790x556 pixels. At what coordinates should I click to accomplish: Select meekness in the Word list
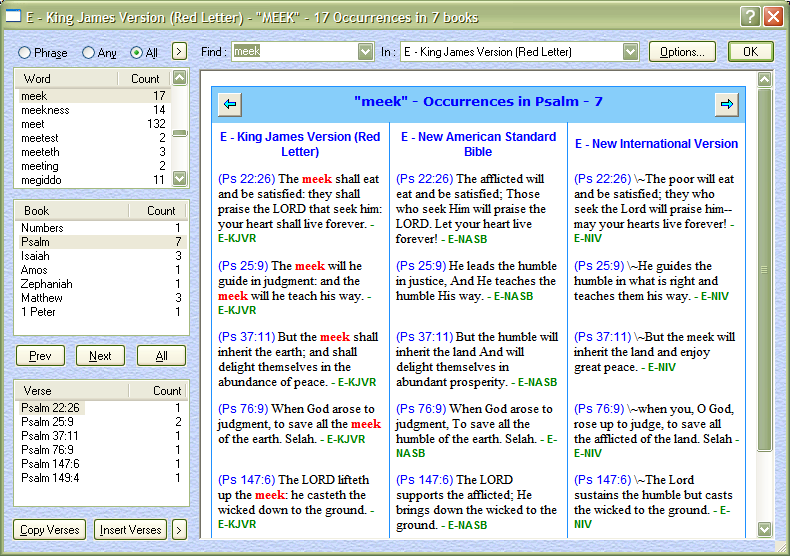[x=46, y=110]
